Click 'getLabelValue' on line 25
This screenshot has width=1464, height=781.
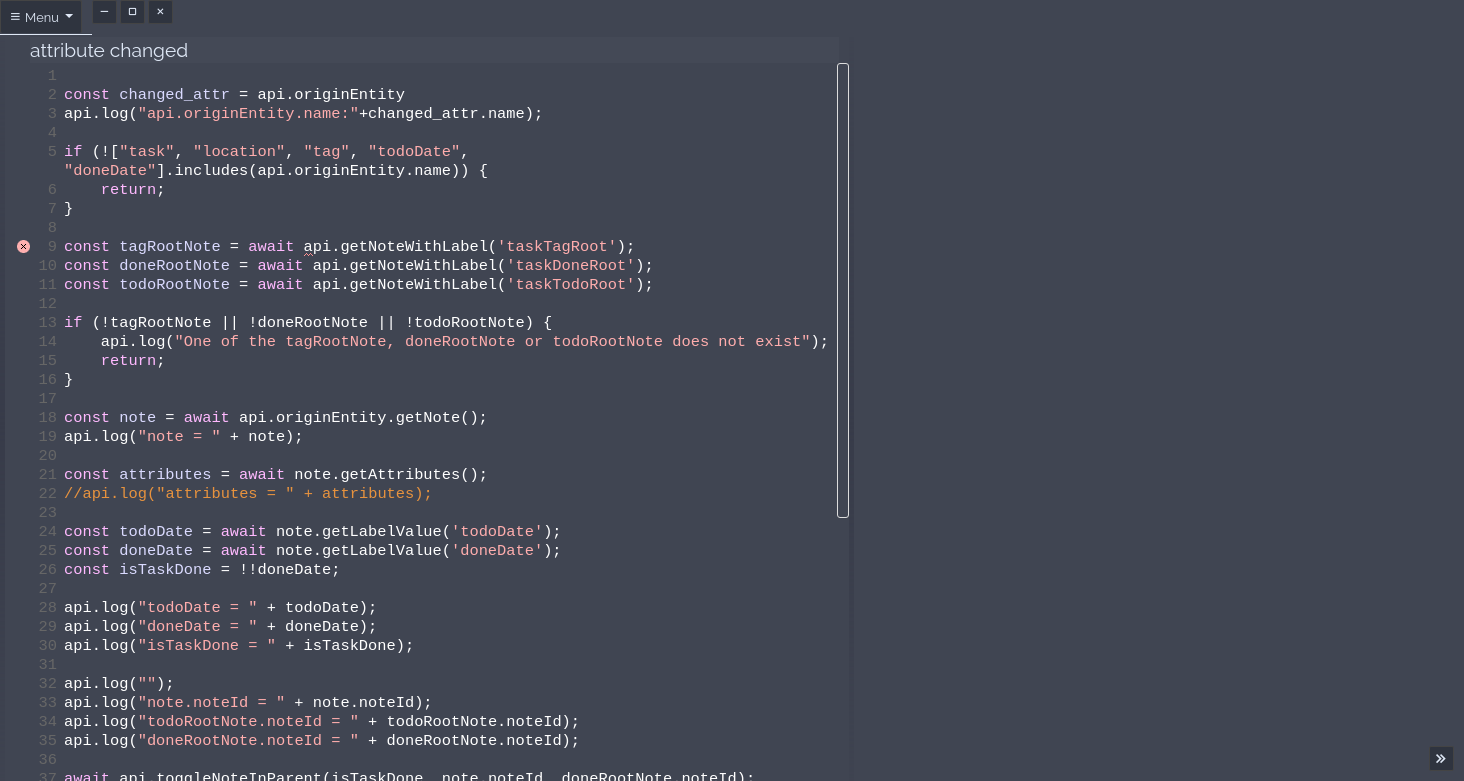tap(382, 550)
